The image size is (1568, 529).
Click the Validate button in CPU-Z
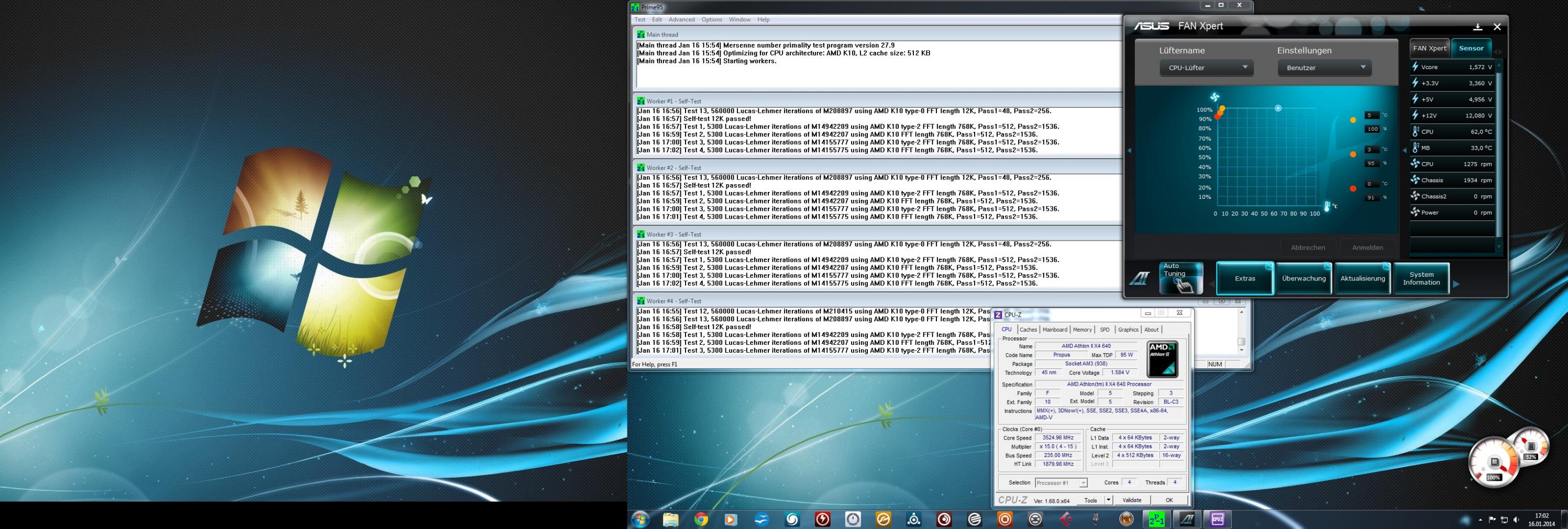point(1132,500)
